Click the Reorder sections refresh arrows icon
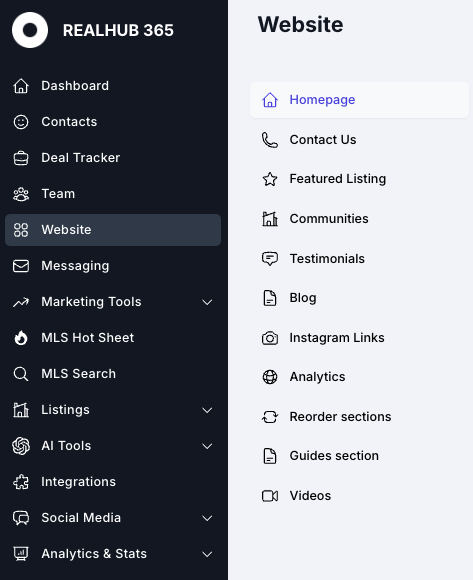Screen dimensions: 473x580 pyautogui.click(x=270, y=417)
